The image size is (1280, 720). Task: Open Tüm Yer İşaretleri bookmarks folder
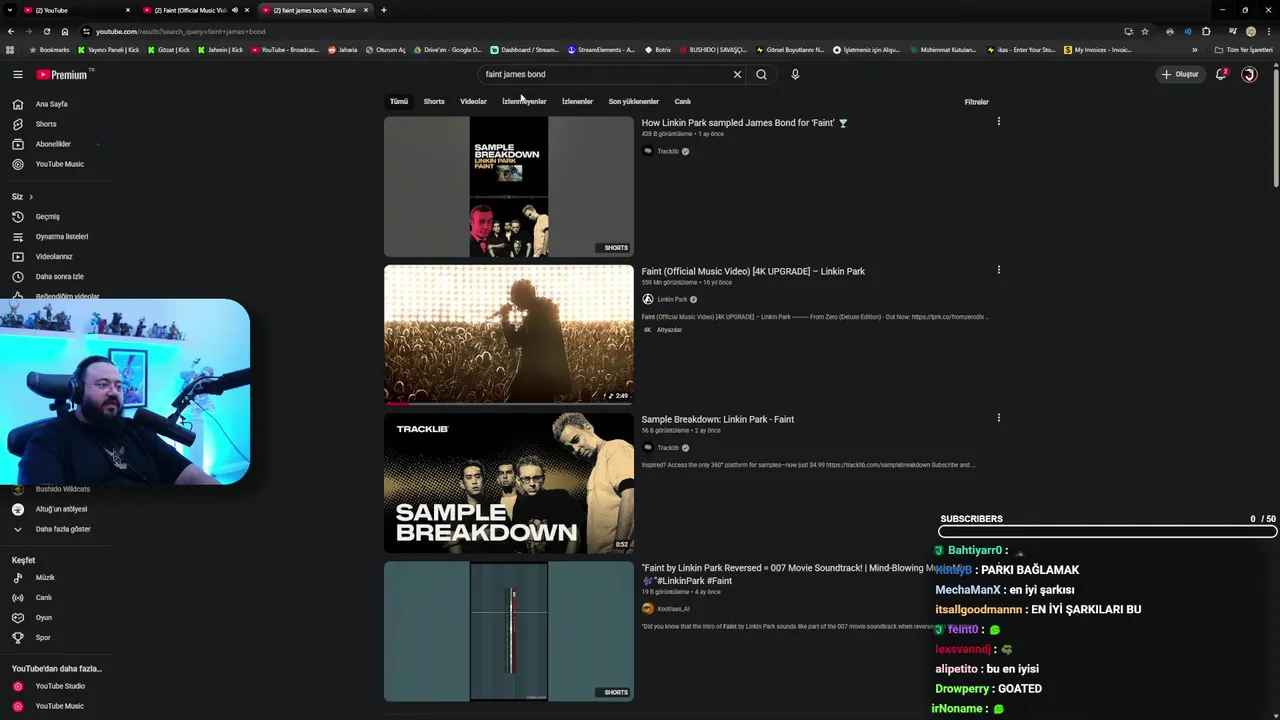click(1243, 50)
